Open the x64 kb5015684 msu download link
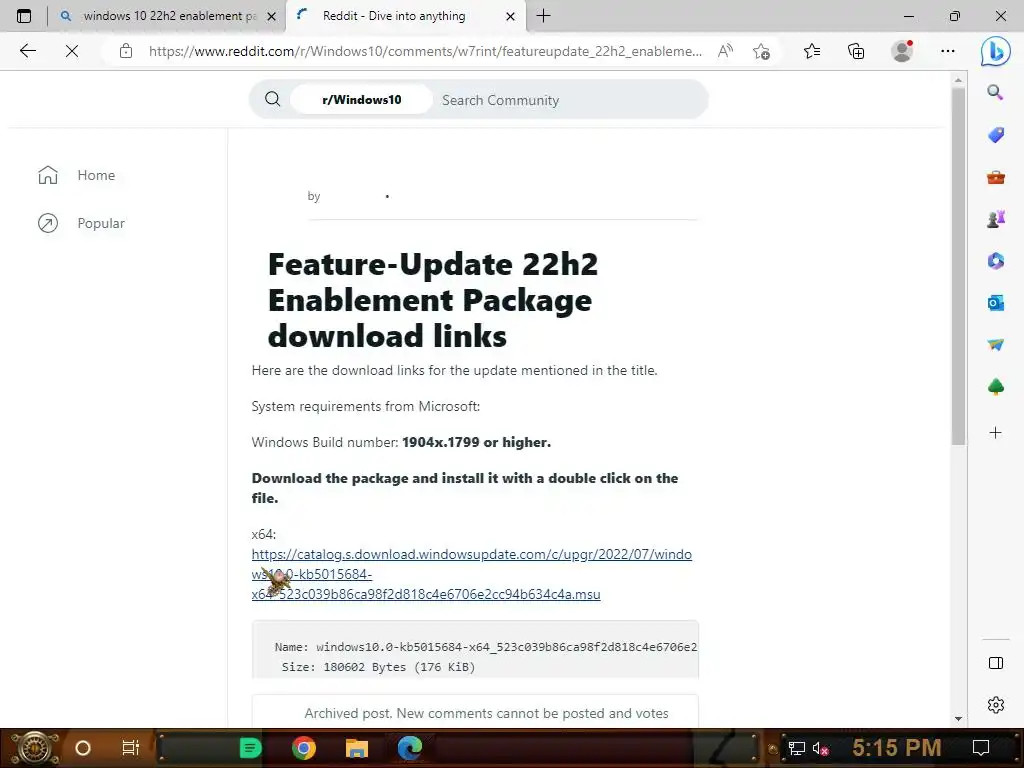Screen dimensions: 1024x768 (472, 574)
